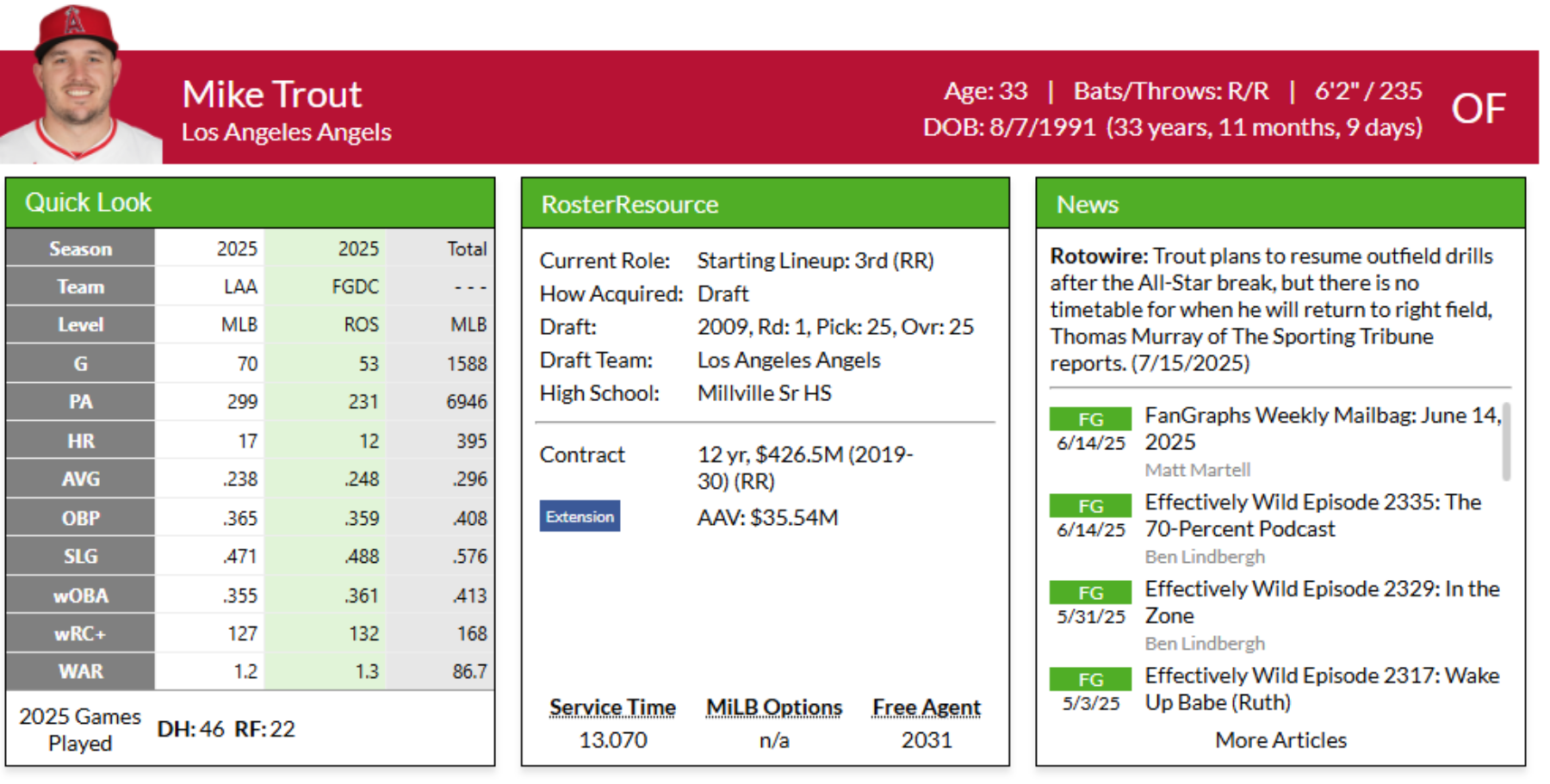Click the Age: 33 text
Screen dimensions: 1550x784
point(986,91)
